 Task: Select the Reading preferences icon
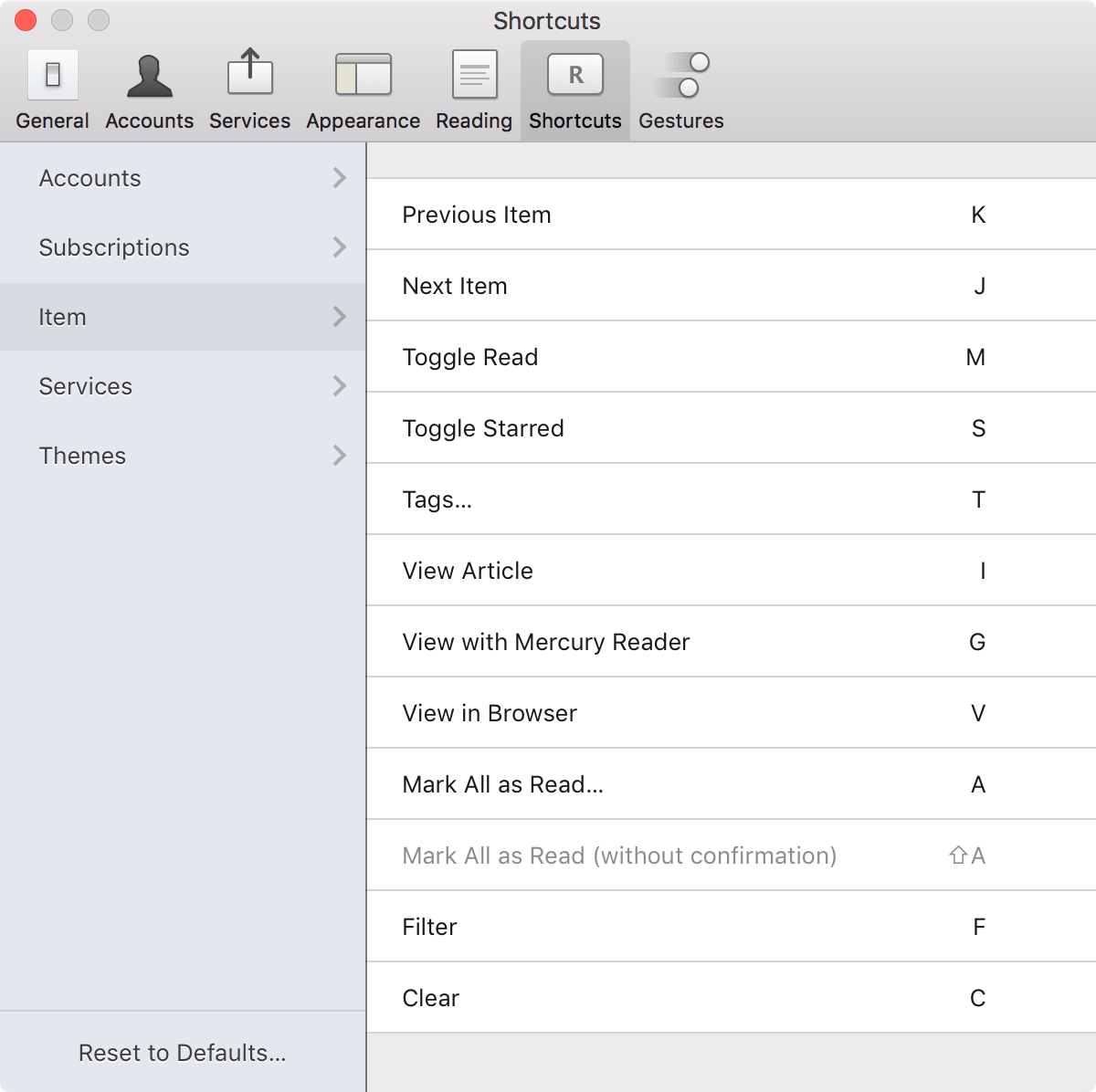[x=472, y=87]
